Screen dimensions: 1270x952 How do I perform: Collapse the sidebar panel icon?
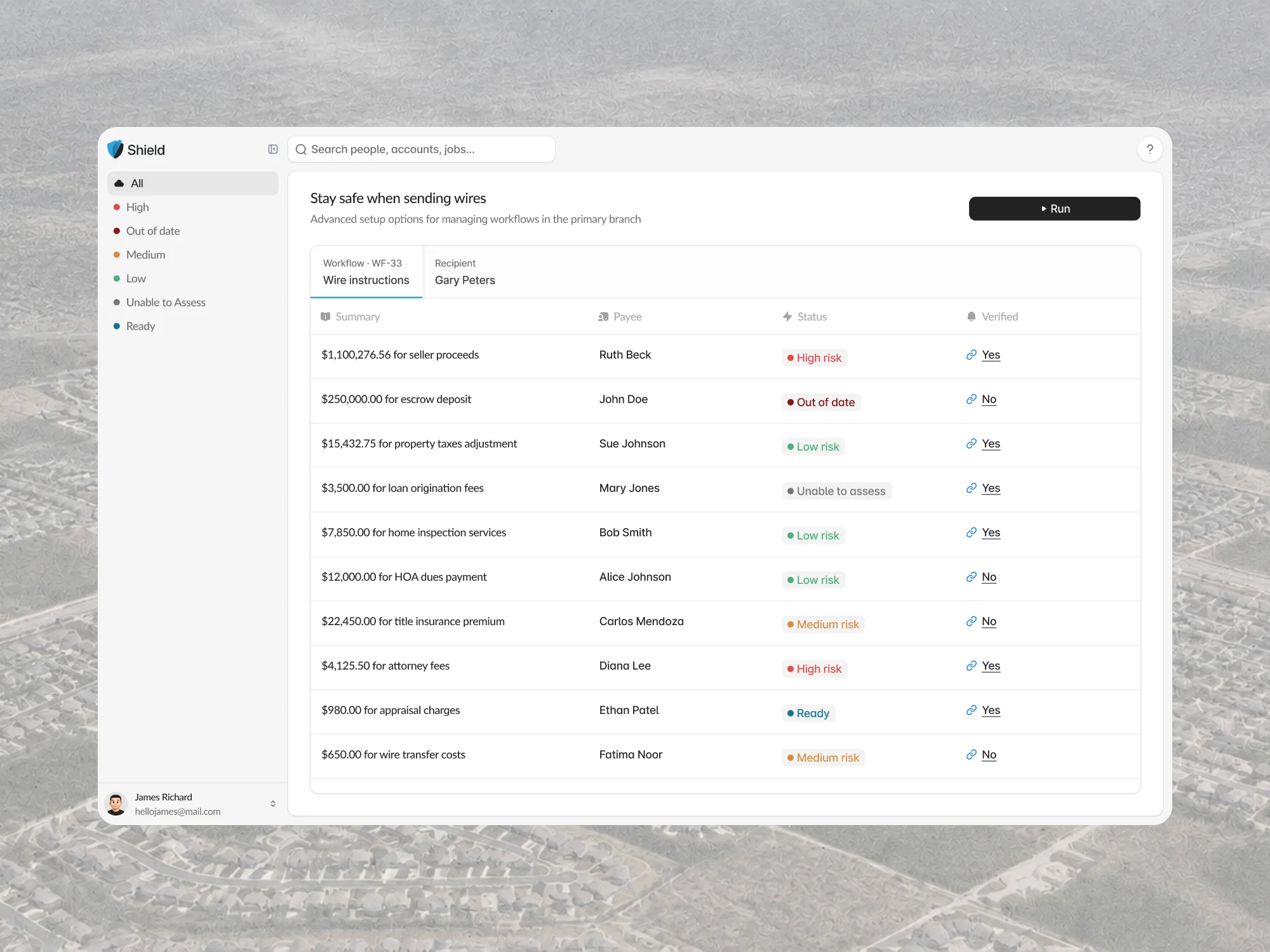click(x=273, y=149)
